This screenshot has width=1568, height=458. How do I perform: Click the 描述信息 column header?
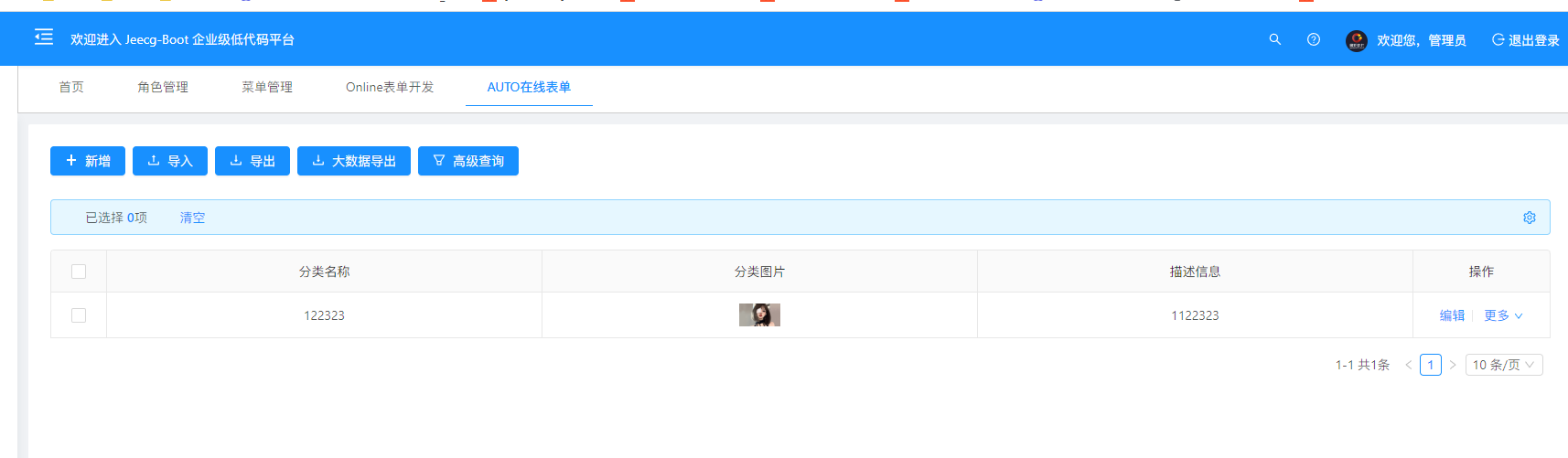[x=1195, y=272]
